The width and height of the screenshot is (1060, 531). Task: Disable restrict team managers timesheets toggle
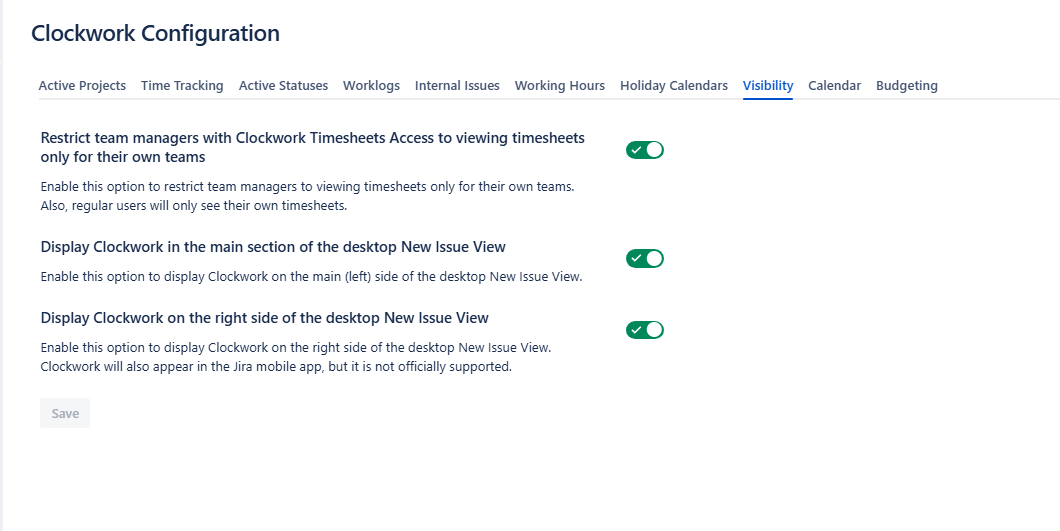(645, 150)
